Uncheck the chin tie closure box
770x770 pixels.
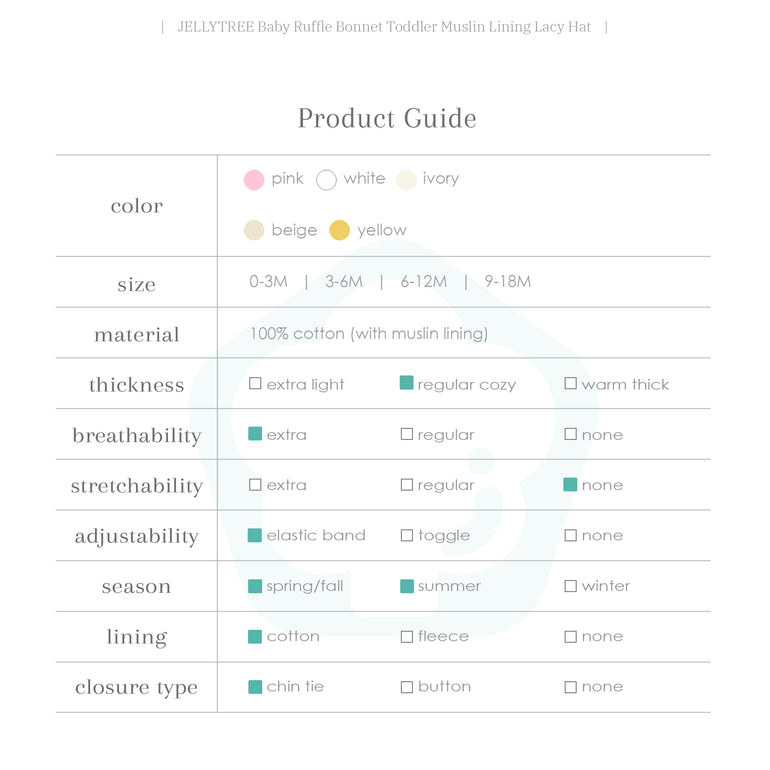[255, 687]
